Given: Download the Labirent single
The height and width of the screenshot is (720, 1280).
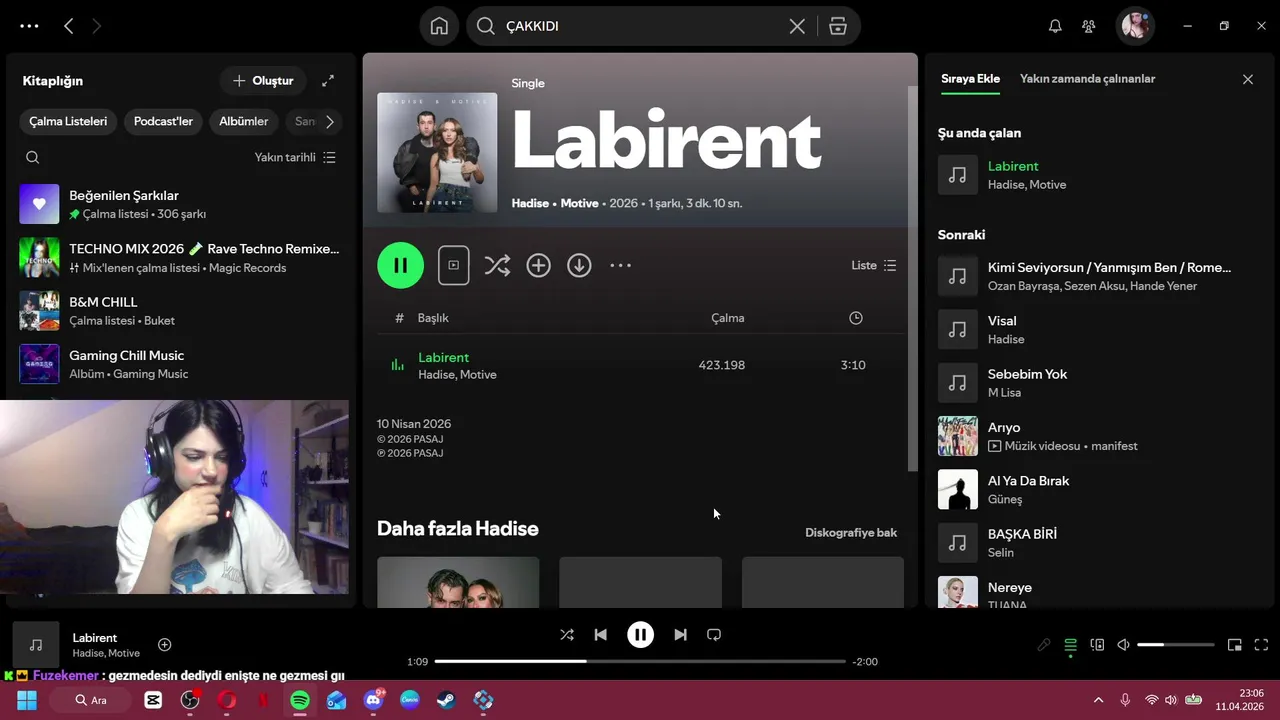Looking at the screenshot, I should (x=579, y=265).
